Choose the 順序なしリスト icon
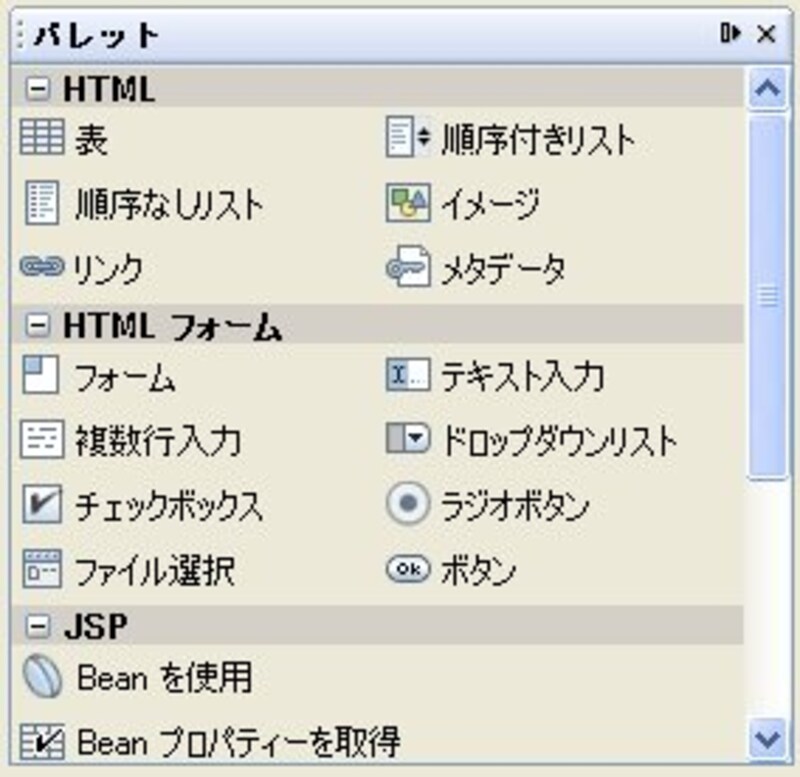800x777 pixels. tap(41, 203)
